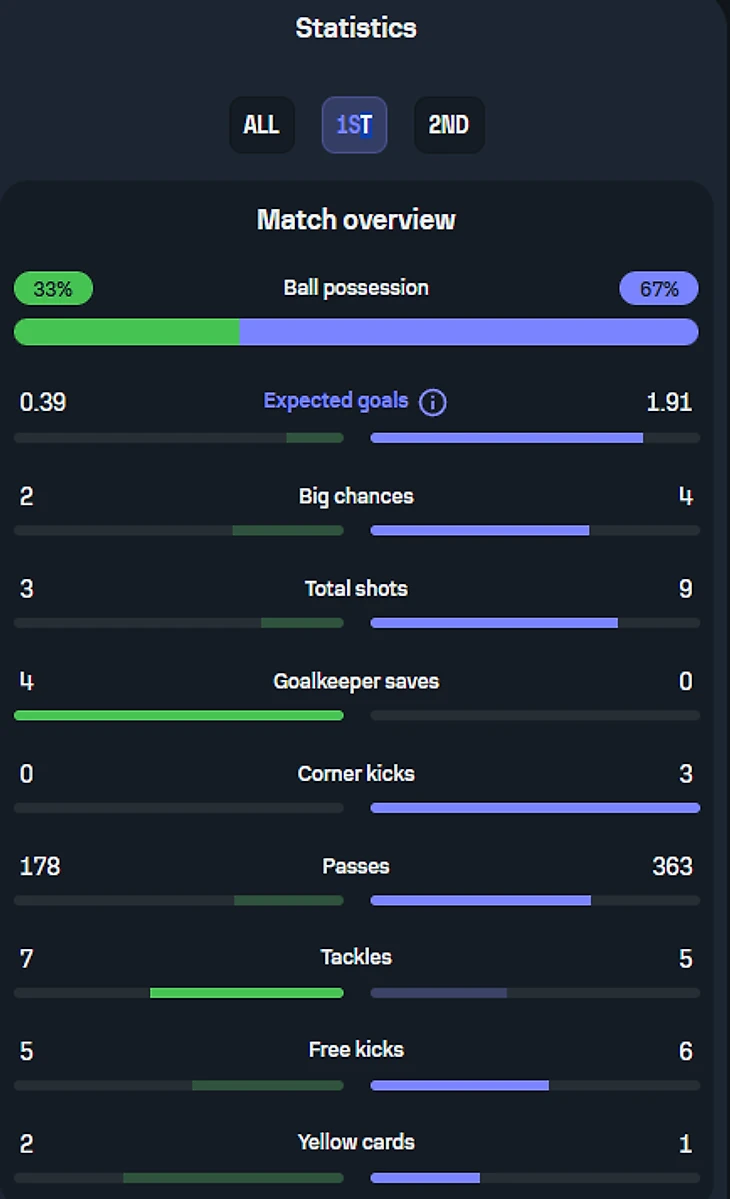The width and height of the screenshot is (730, 1199).
Task: Click the green Tackles bar
Action: 246,993
